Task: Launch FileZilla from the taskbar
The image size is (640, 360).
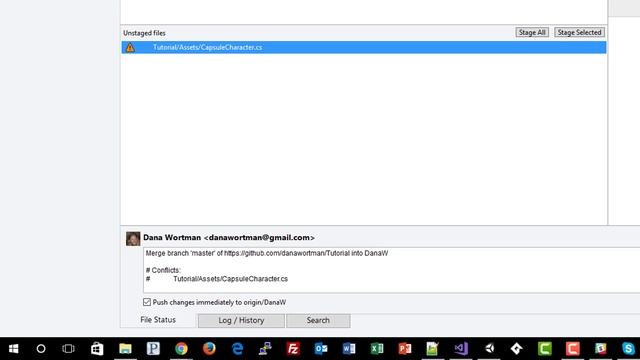Action: point(293,349)
